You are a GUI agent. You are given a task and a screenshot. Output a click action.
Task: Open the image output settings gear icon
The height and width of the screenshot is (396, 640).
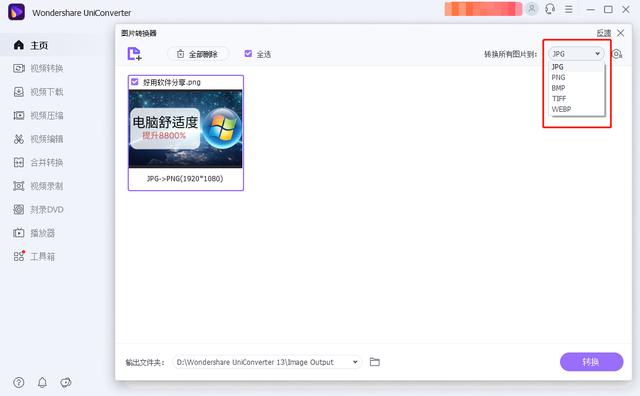[617, 54]
